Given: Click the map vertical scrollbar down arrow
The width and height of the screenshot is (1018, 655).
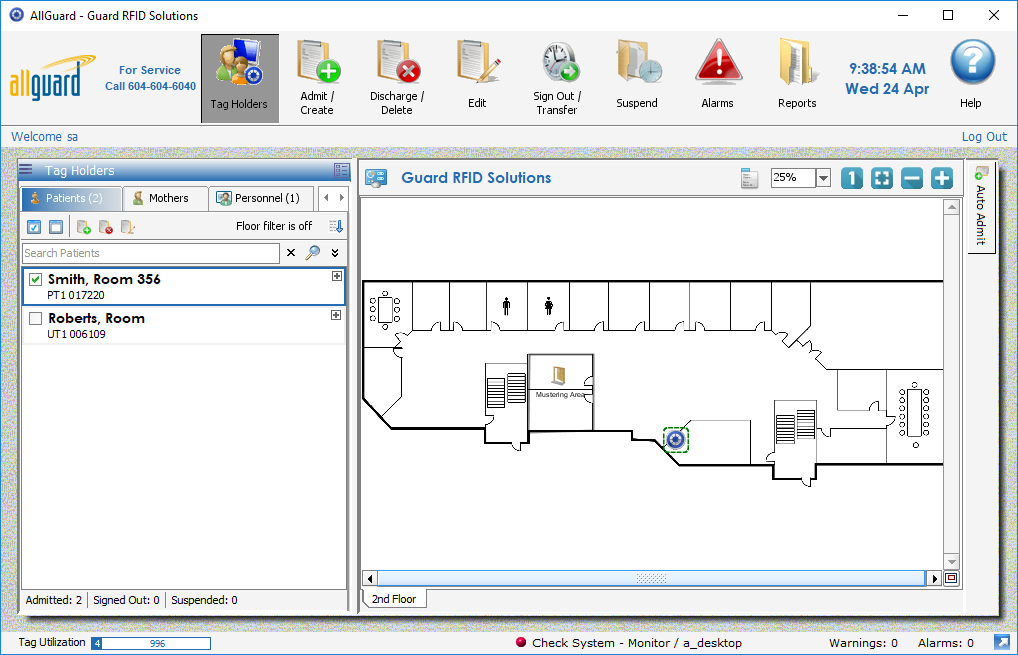Looking at the screenshot, I should (952, 562).
